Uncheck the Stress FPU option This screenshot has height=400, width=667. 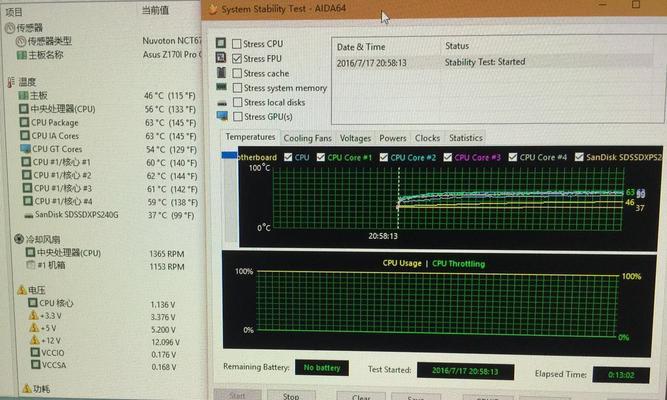[237, 59]
